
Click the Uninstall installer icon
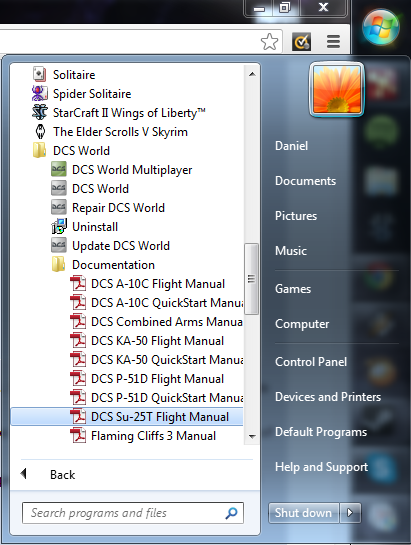pos(59,226)
